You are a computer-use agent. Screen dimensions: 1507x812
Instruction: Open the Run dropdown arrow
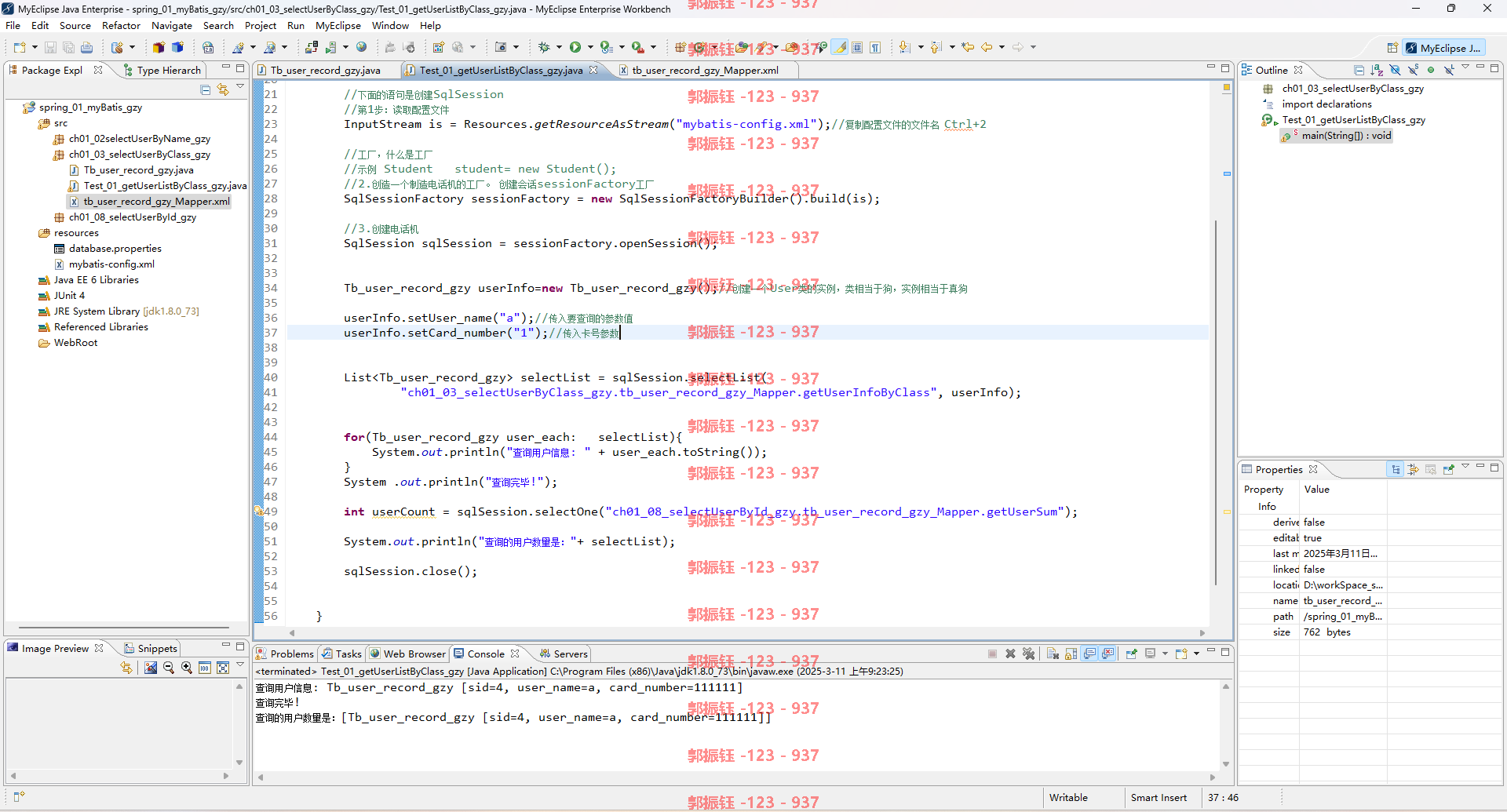pyautogui.click(x=590, y=47)
